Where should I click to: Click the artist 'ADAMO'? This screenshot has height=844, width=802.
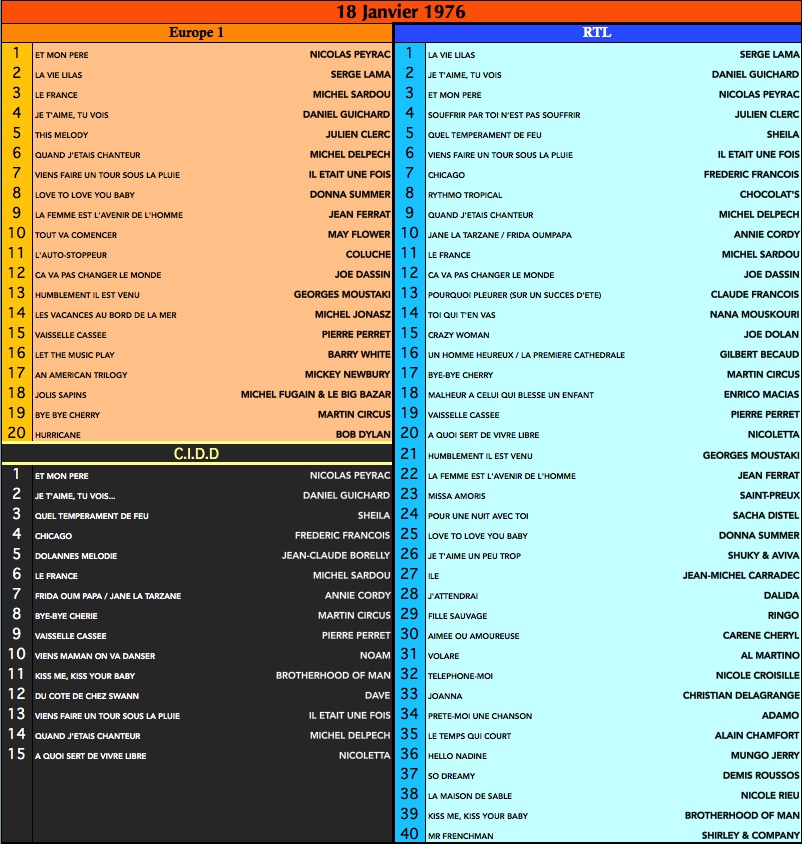tap(780, 715)
